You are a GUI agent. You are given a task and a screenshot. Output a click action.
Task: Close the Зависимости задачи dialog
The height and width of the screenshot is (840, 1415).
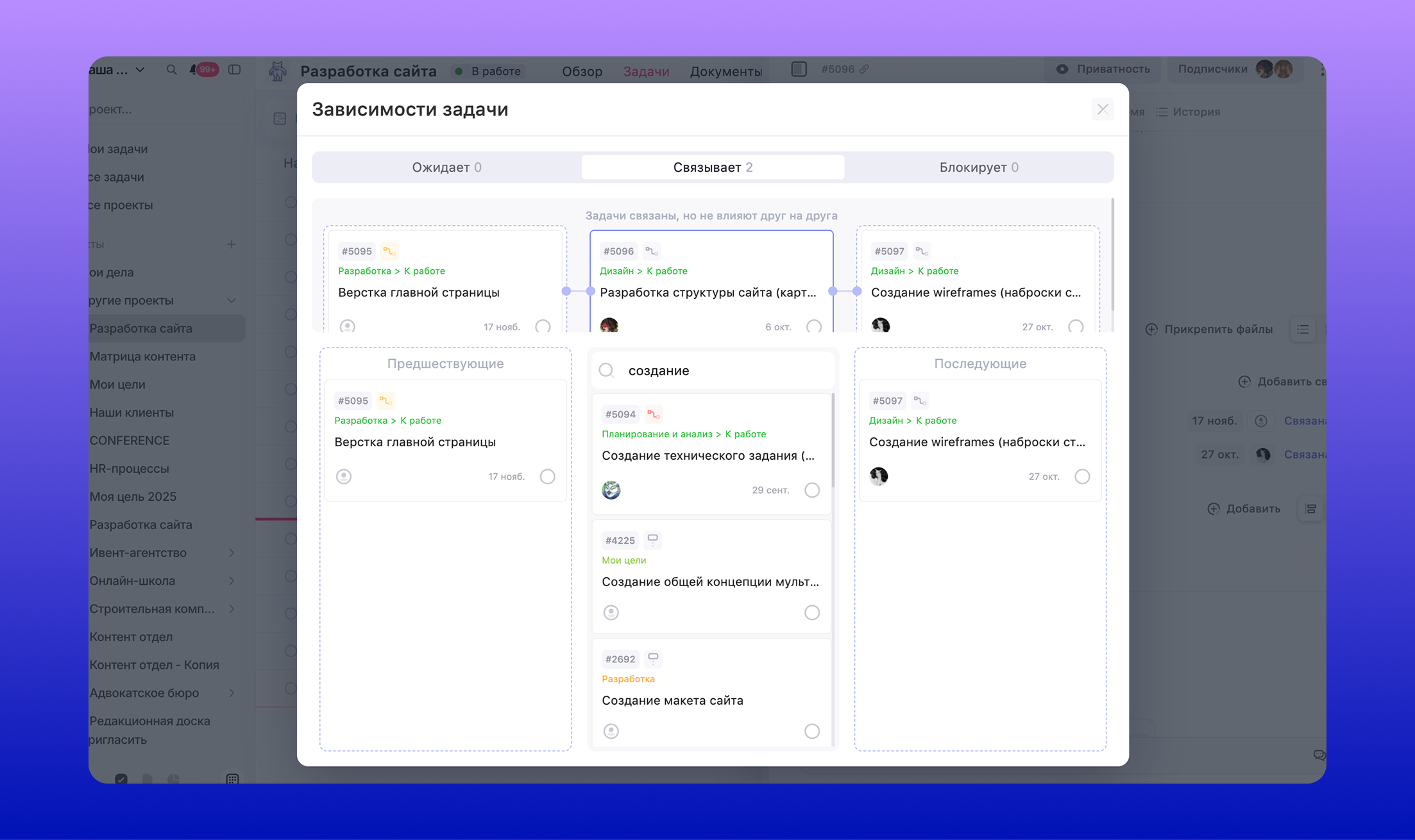click(1103, 110)
